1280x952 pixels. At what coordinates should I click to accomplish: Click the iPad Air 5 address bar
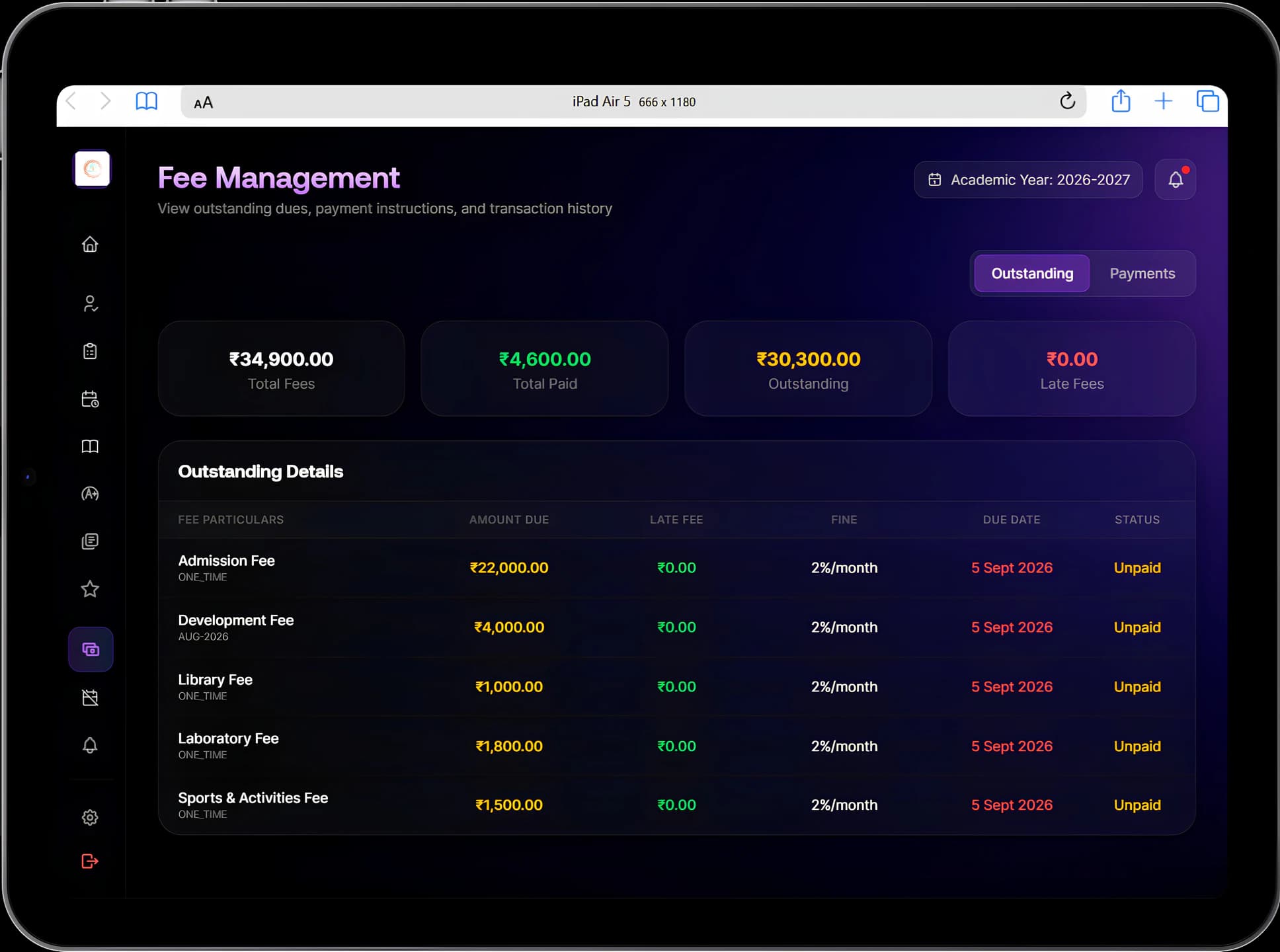pyautogui.click(x=633, y=102)
